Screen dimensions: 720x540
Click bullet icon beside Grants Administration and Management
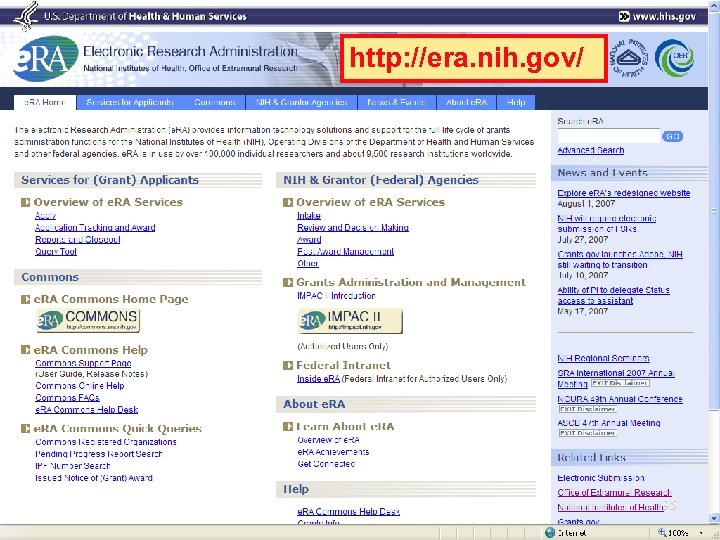tap(288, 282)
